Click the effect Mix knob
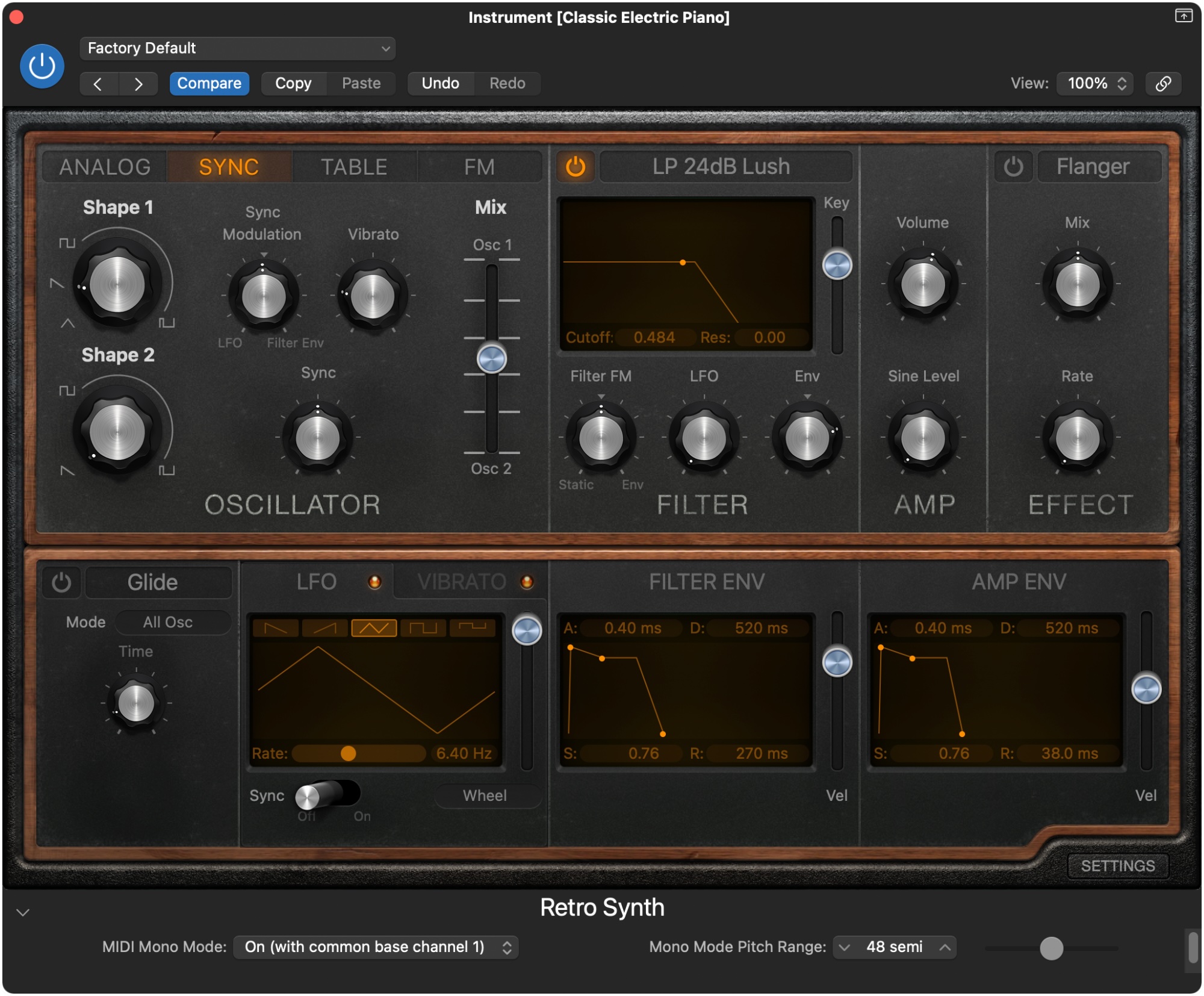 coord(1078,284)
